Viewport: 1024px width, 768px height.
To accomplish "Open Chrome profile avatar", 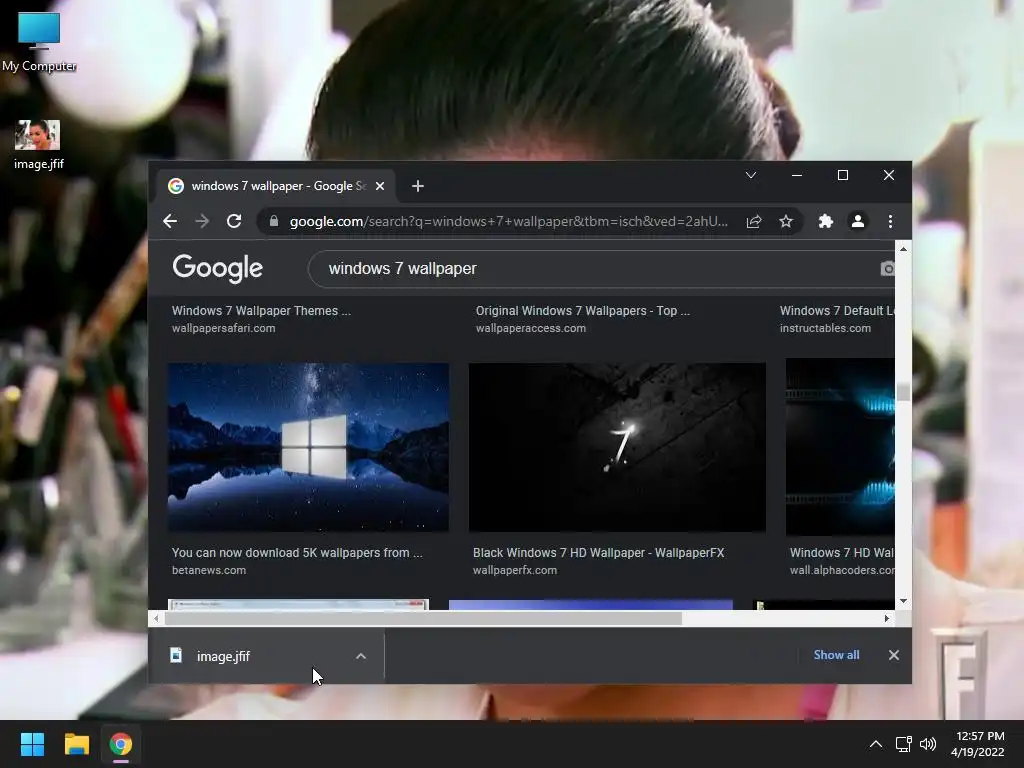I will (857, 221).
